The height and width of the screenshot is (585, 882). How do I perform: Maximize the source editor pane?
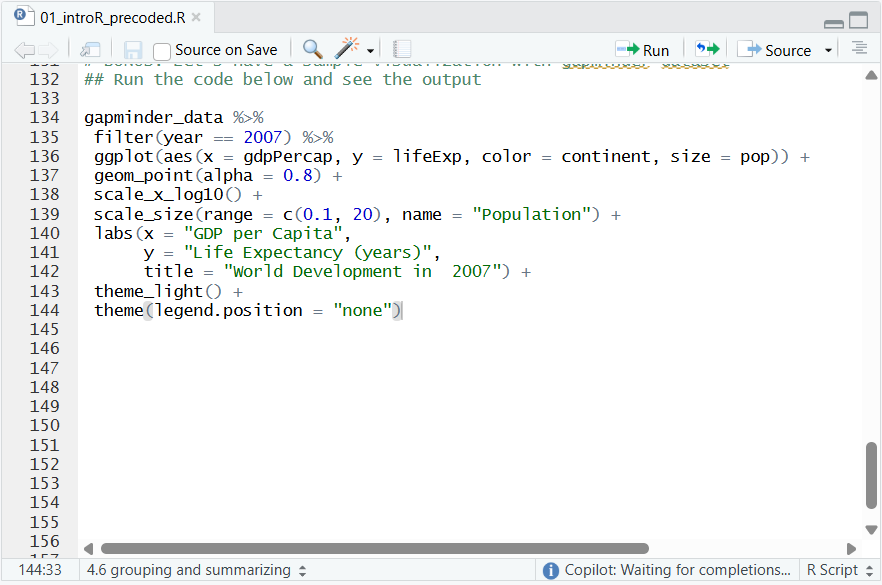tap(859, 21)
